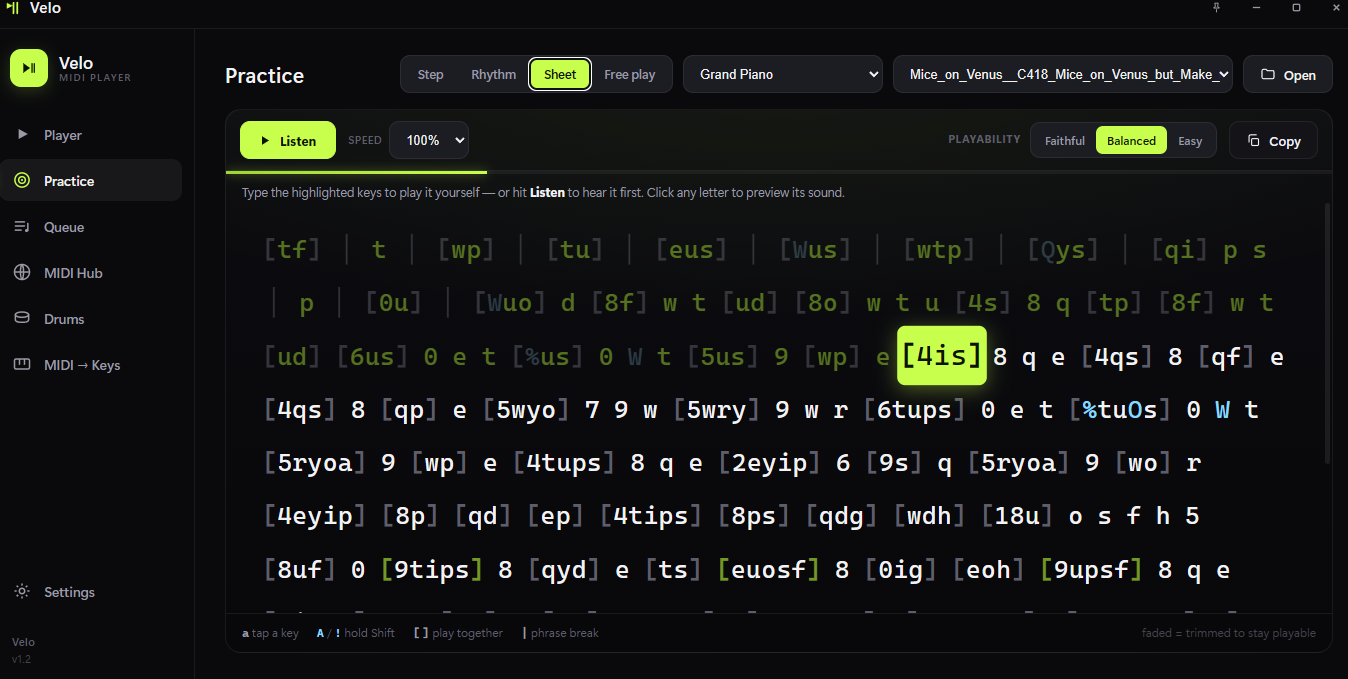The height and width of the screenshot is (679, 1348).
Task: Click the pin window icon in title bar
Action: pyautogui.click(x=1216, y=8)
